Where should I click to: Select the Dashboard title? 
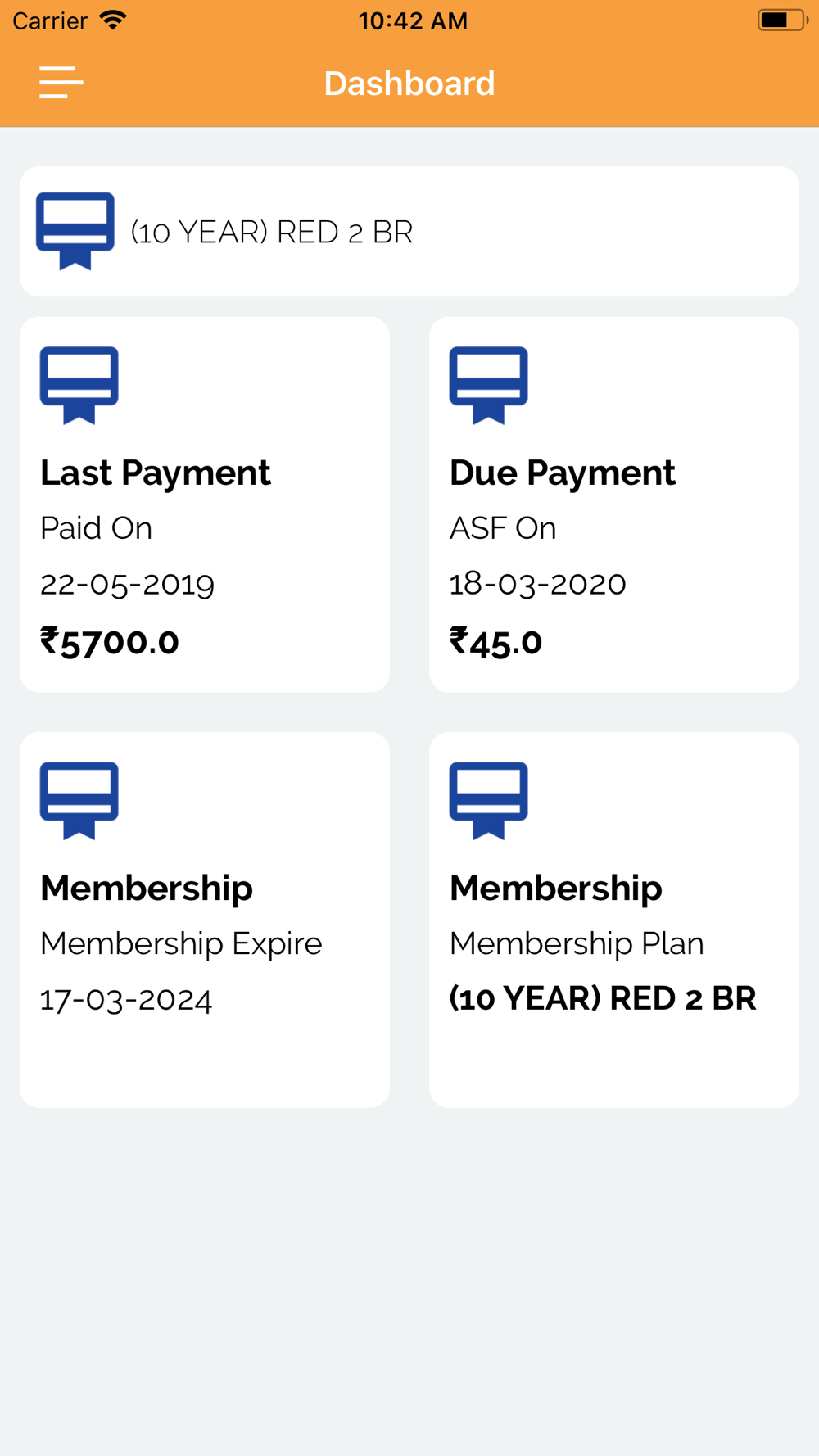point(409,84)
